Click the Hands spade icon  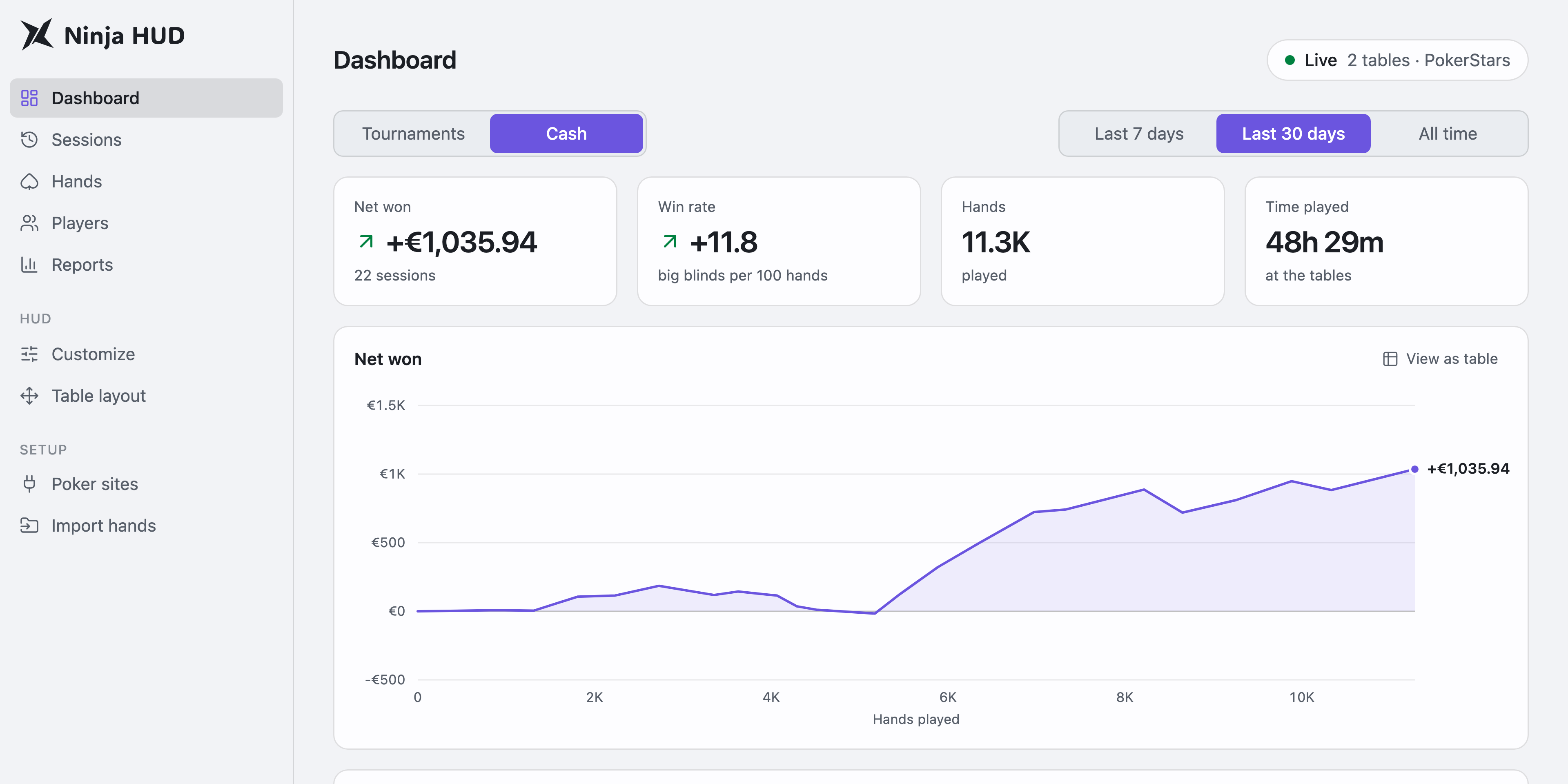coord(29,181)
